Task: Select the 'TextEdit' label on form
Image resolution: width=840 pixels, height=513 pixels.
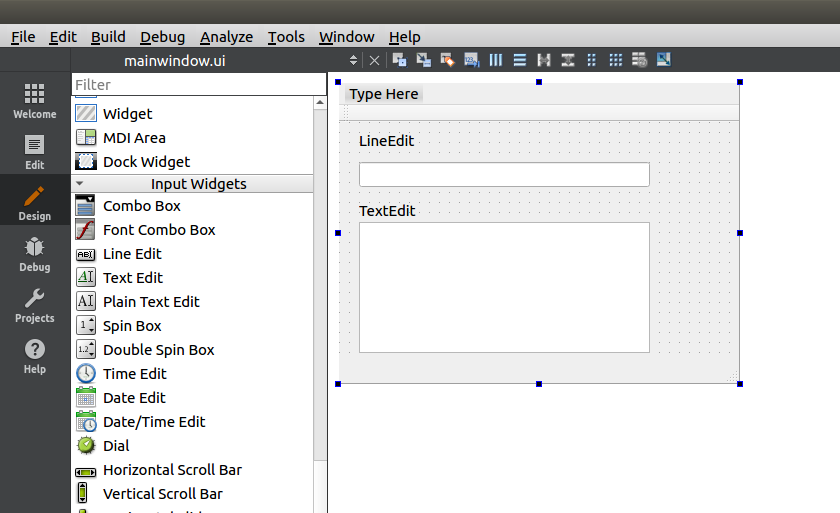Action: (x=387, y=211)
